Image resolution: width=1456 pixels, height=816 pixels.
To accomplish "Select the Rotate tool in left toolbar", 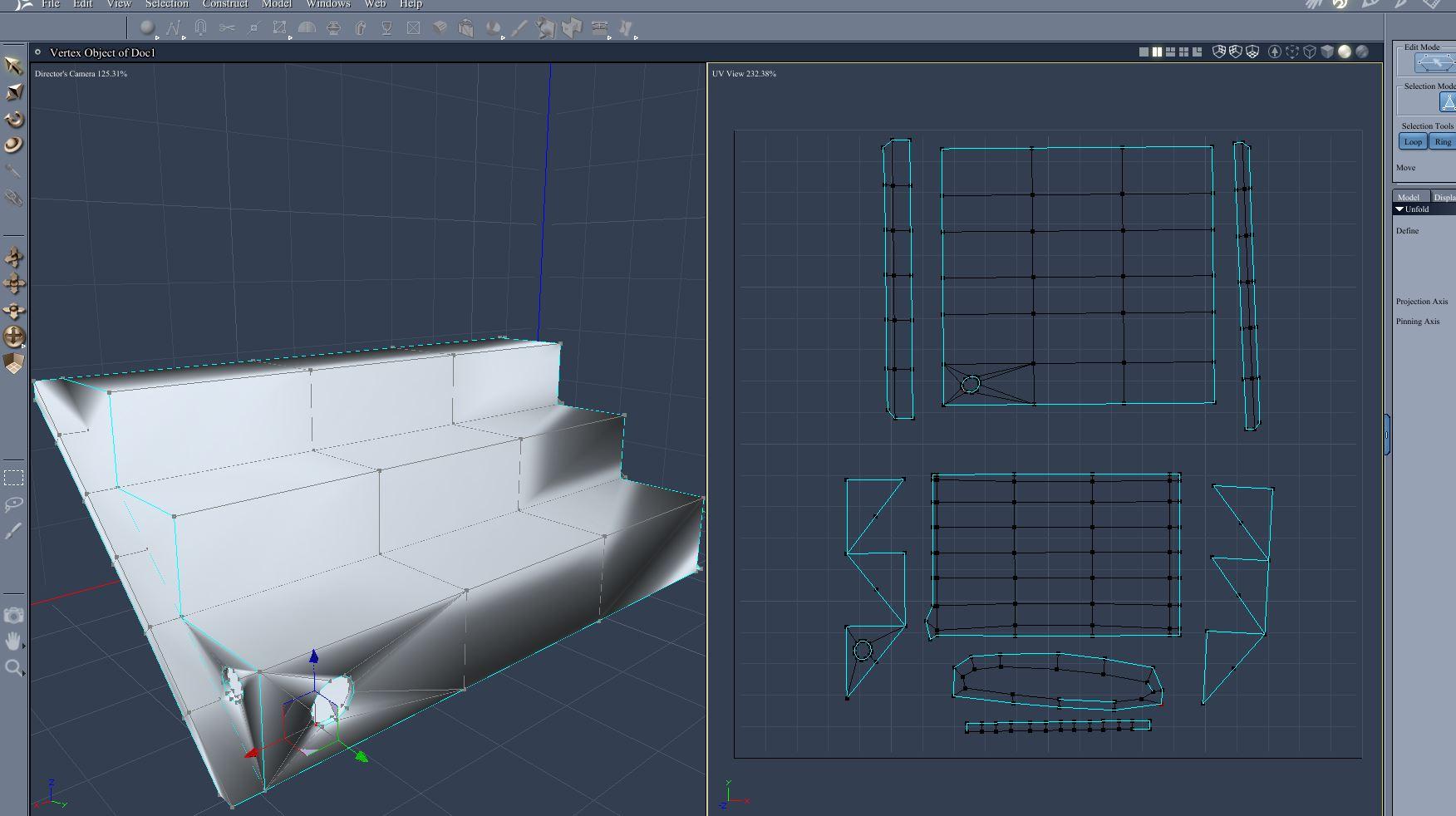I will (13, 119).
